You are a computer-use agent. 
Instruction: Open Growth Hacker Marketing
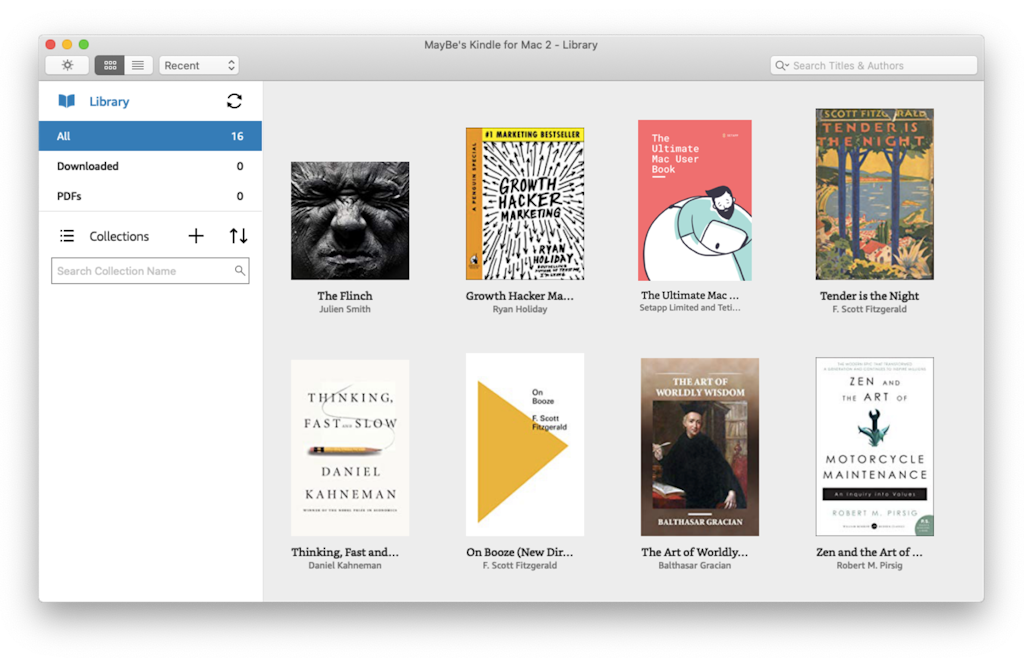click(524, 203)
